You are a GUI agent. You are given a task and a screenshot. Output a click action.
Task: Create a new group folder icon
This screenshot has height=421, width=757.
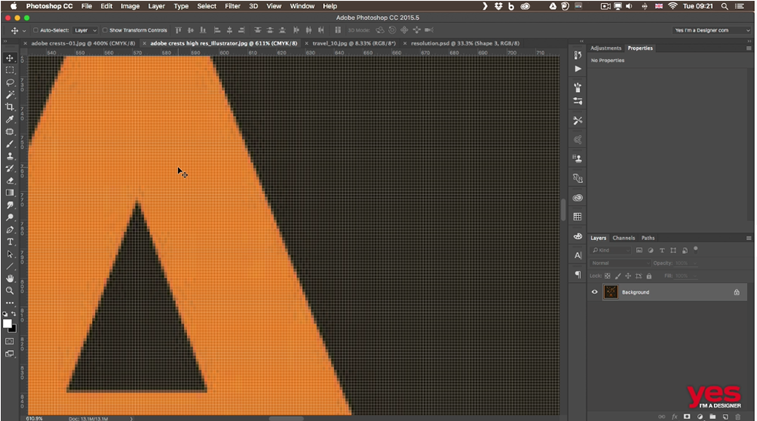coord(713,416)
